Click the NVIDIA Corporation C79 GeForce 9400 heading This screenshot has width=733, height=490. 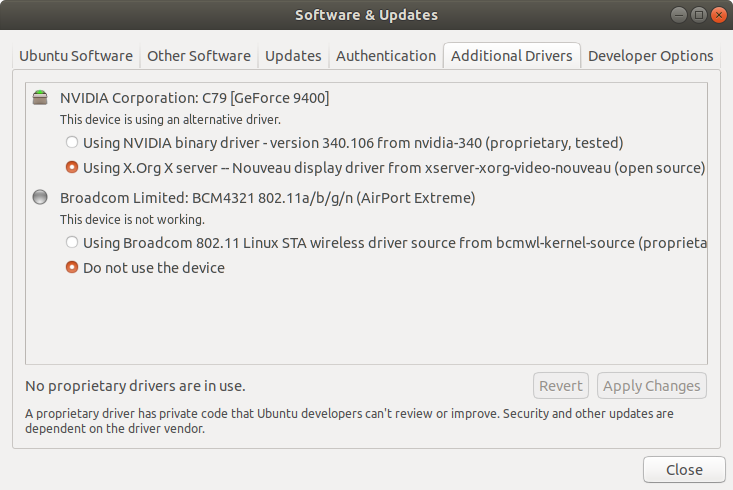click(x=194, y=98)
